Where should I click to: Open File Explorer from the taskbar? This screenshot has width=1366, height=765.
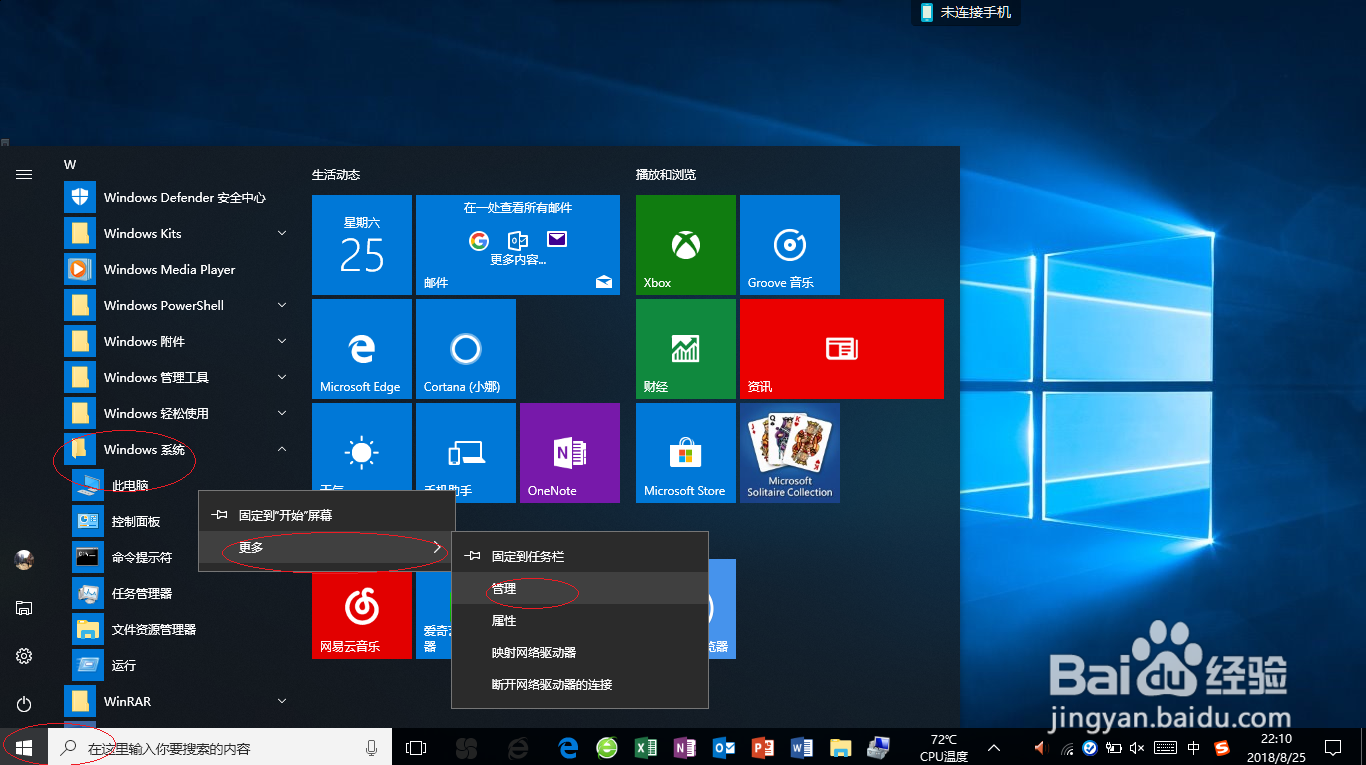[841, 747]
